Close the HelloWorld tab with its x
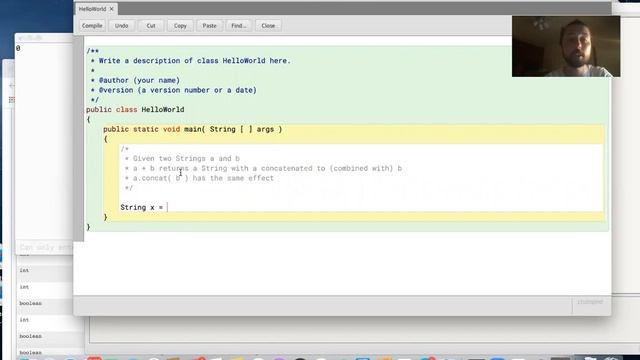The image size is (640, 360). click(x=111, y=9)
